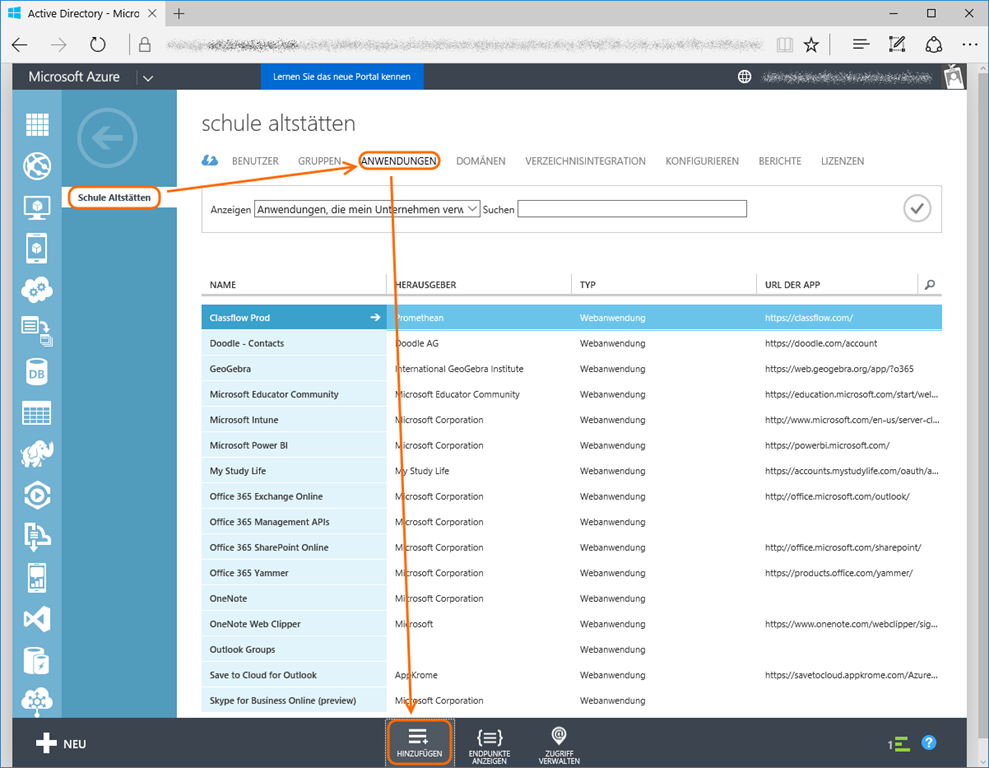Viewport: 989px width, 768px height.
Task: Select the SQL databases DB sidebar icon
Action: point(37,372)
